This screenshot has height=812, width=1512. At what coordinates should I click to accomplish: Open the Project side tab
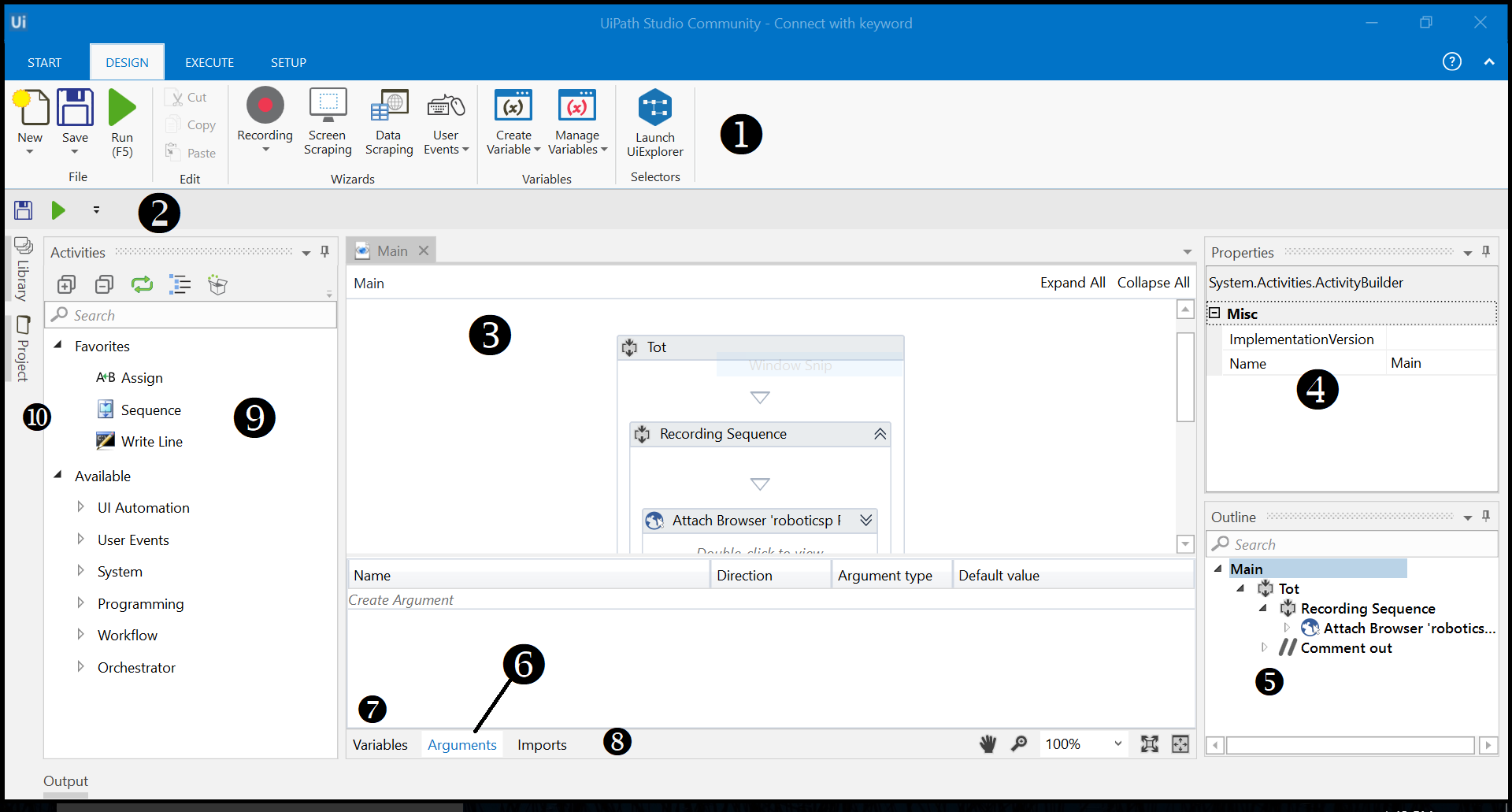point(23,349)
